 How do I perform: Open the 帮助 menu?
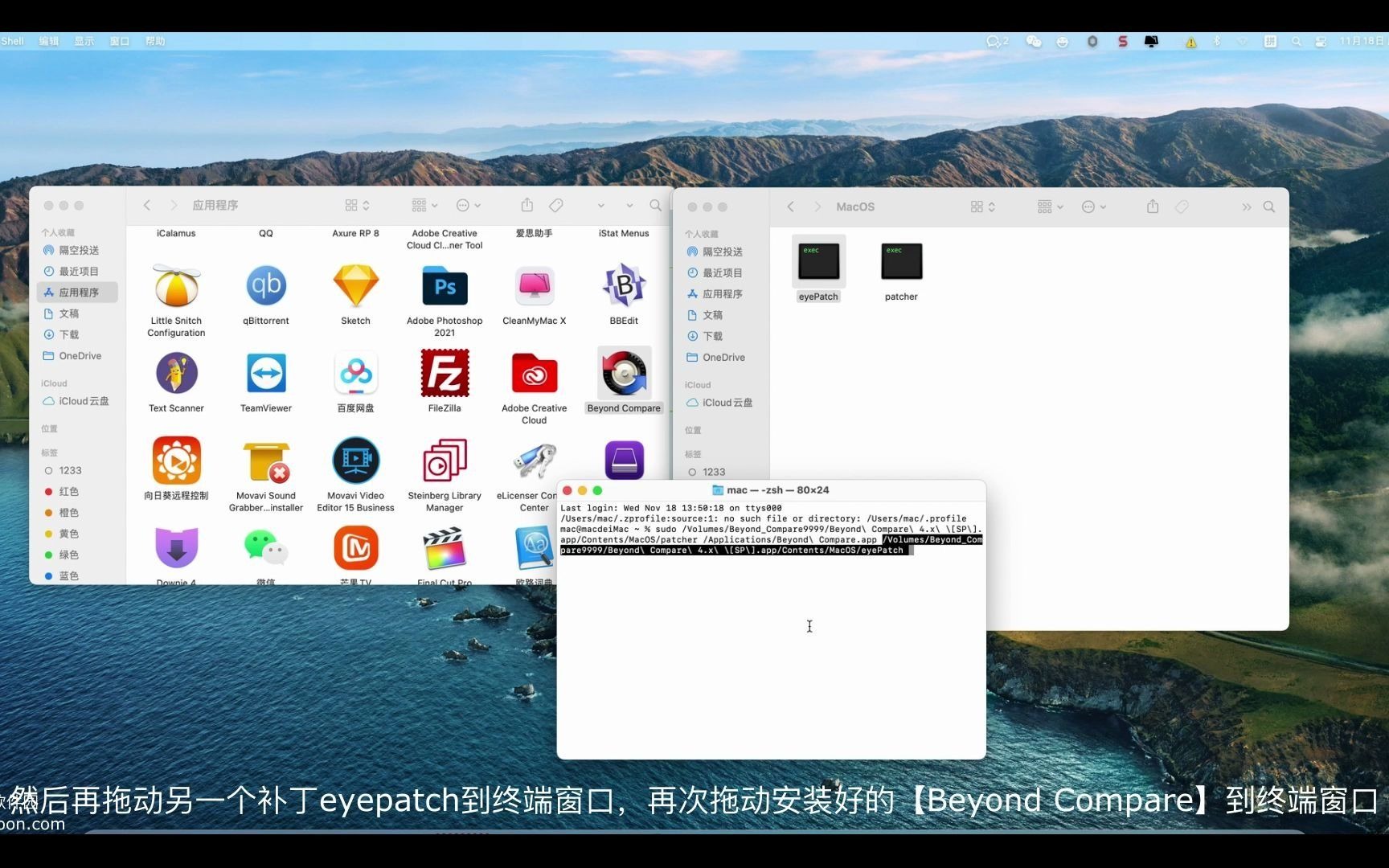click(155, 41)
